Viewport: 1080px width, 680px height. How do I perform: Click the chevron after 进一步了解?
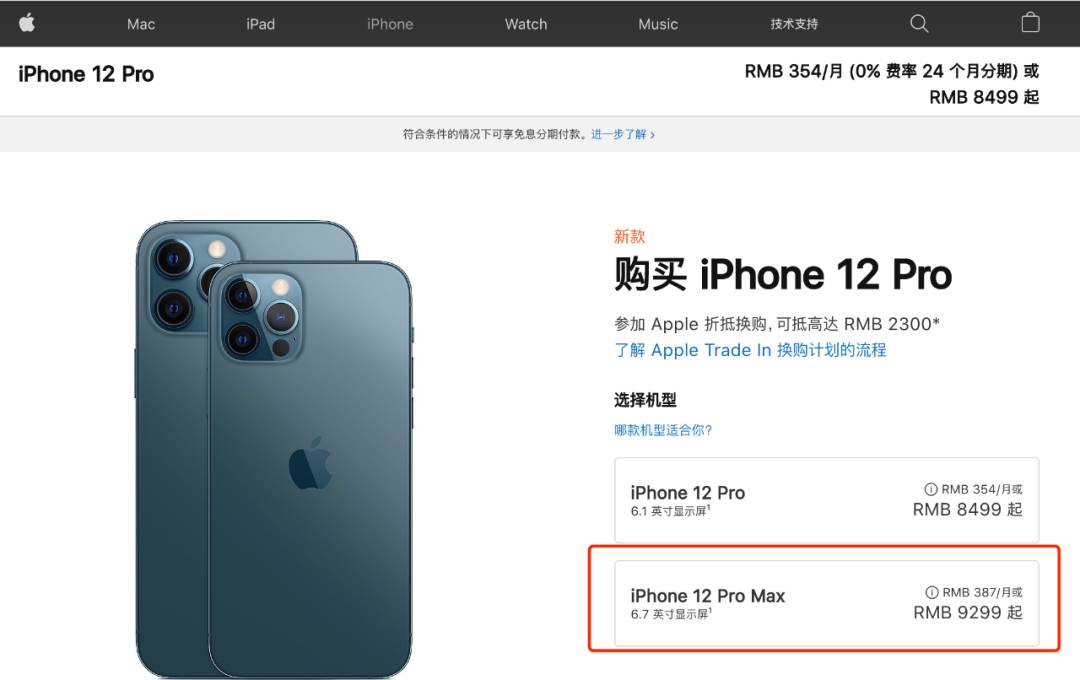tap(652, 135)
